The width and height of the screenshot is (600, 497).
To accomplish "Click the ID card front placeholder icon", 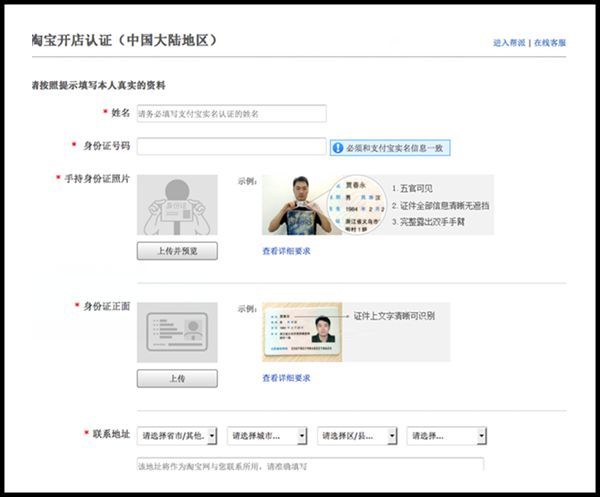I will pos(177,332).
